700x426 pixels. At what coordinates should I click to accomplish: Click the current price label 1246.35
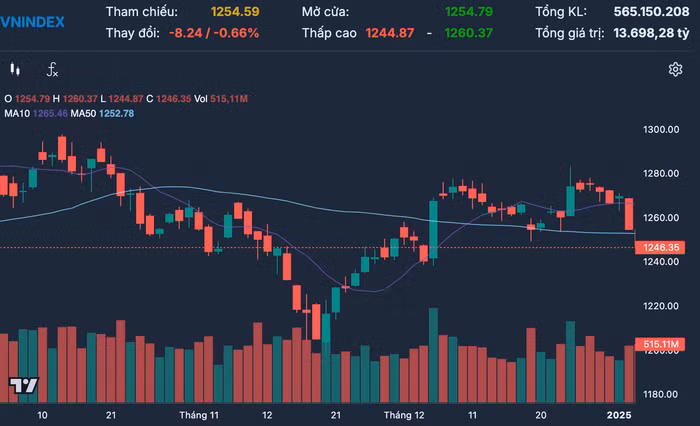(x=662, y=247)
